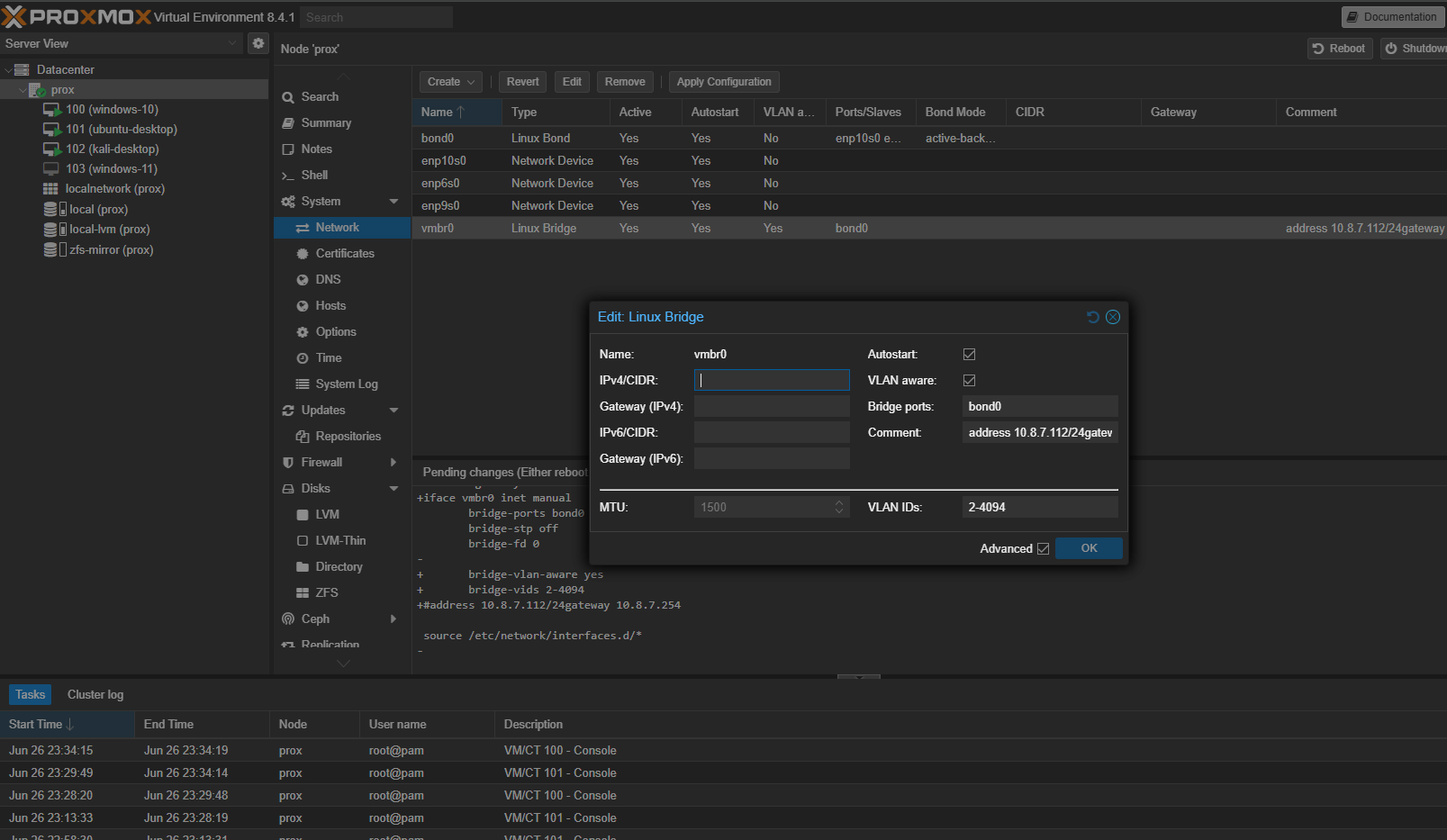1447x840 pixels.
Task: Switch to the Cluster log tab
Action: coord(95,694)
